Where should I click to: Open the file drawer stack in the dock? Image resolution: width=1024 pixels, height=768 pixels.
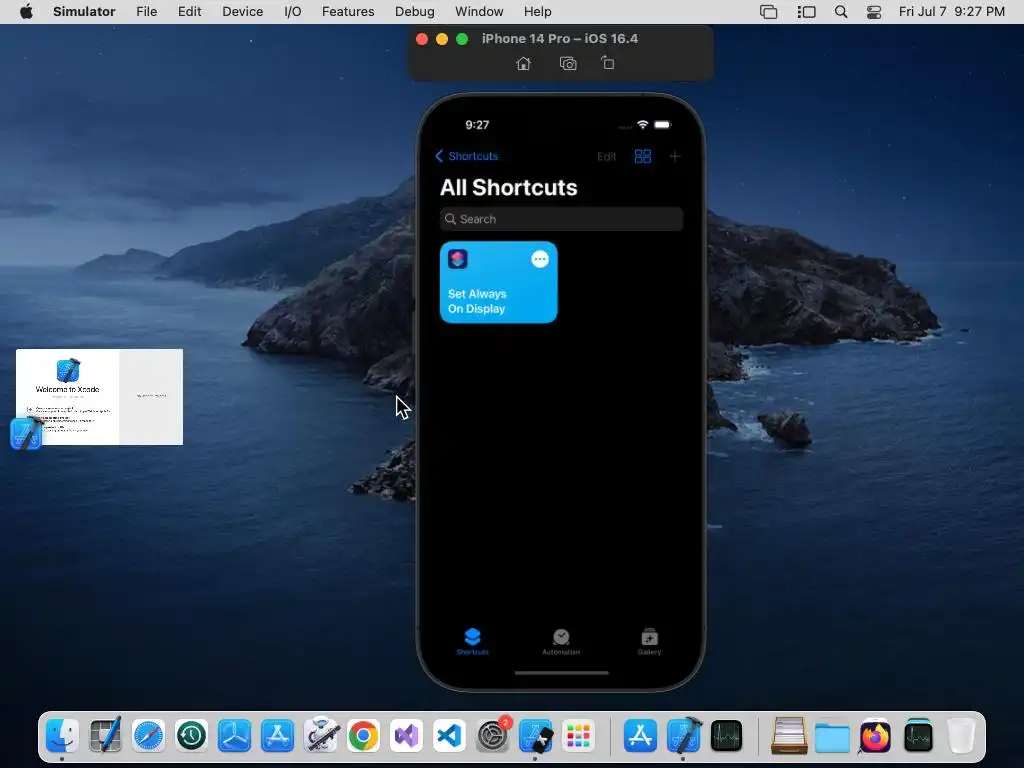pos(789,736)
